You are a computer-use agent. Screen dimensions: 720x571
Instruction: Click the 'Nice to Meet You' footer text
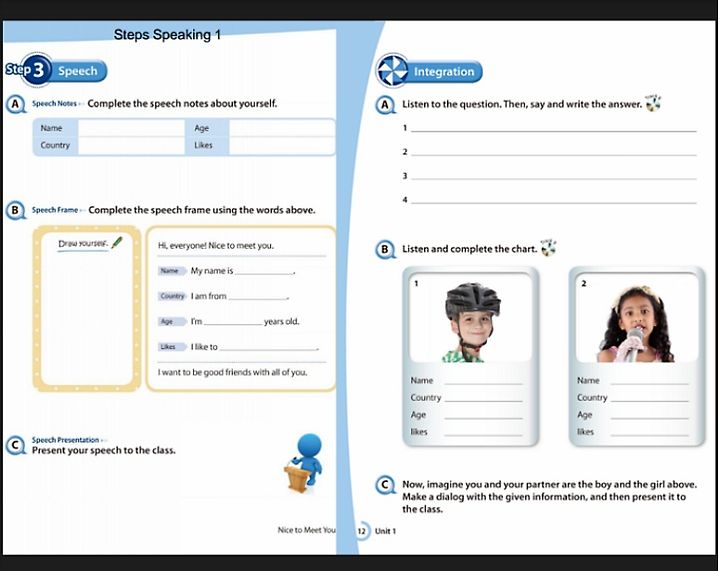[x=306, y=530]
